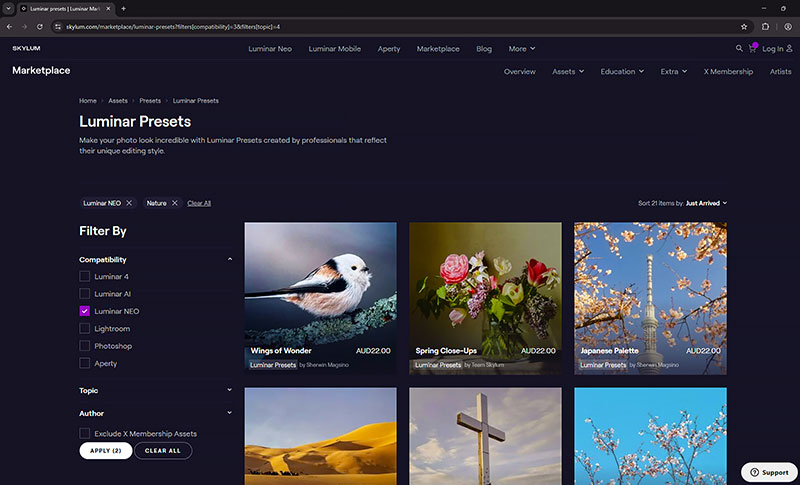Click the search magnifier icon in header
The width and height of the screenshot is (800, 485).
coord(739,48)
